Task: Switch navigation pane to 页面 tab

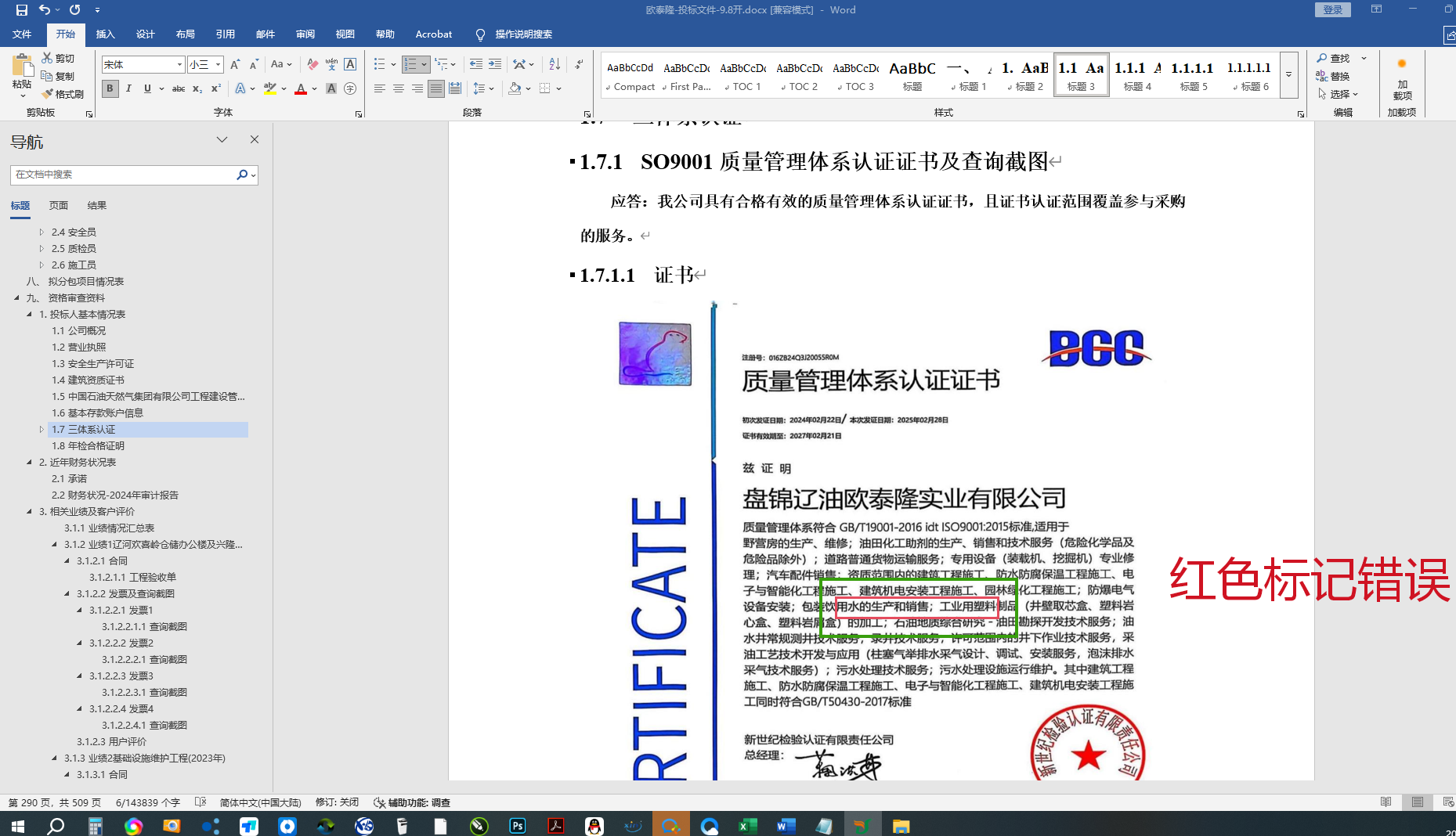Action: [59, 206]
